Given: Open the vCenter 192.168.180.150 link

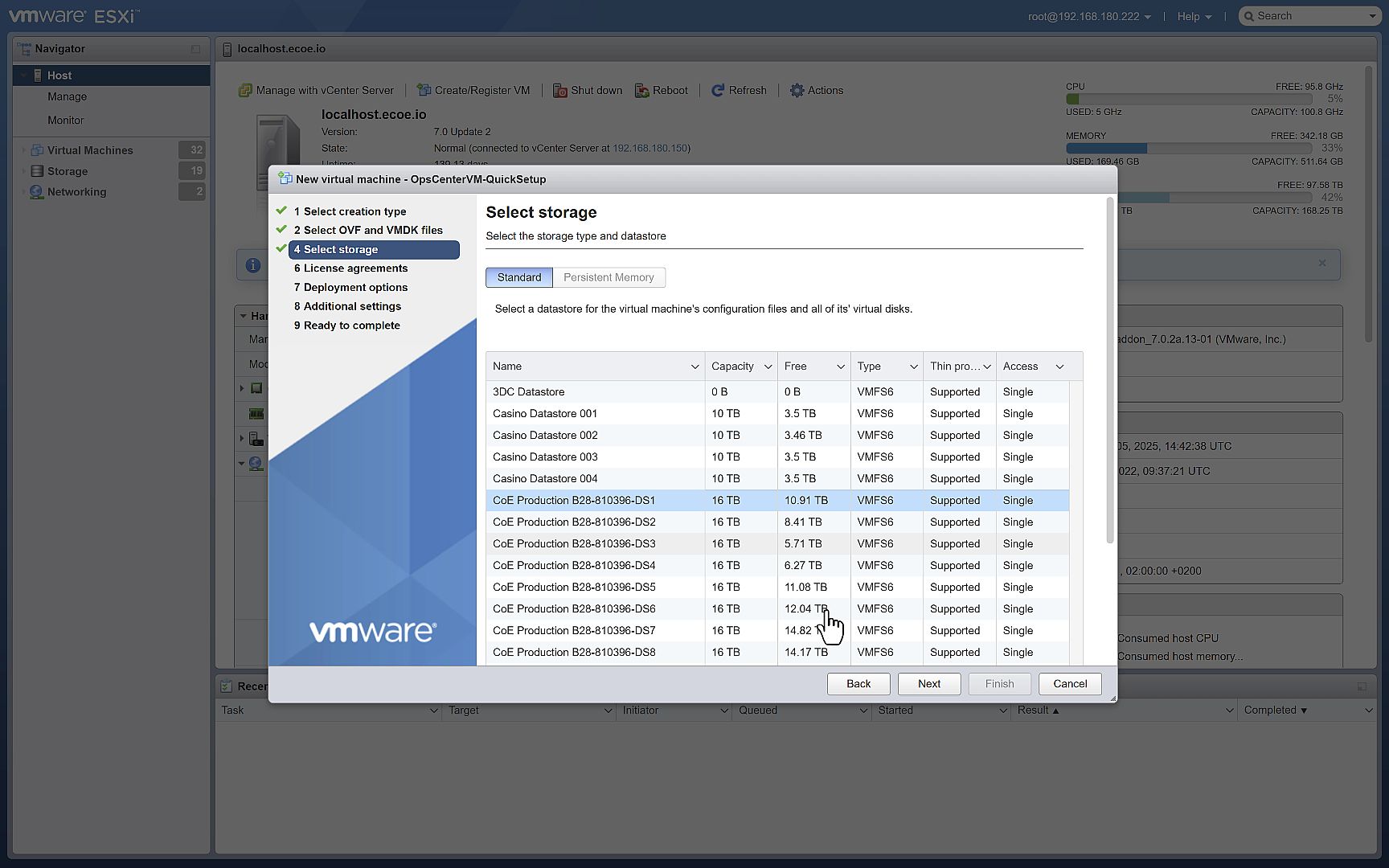Looking at the screenshot, I should 649,148.
